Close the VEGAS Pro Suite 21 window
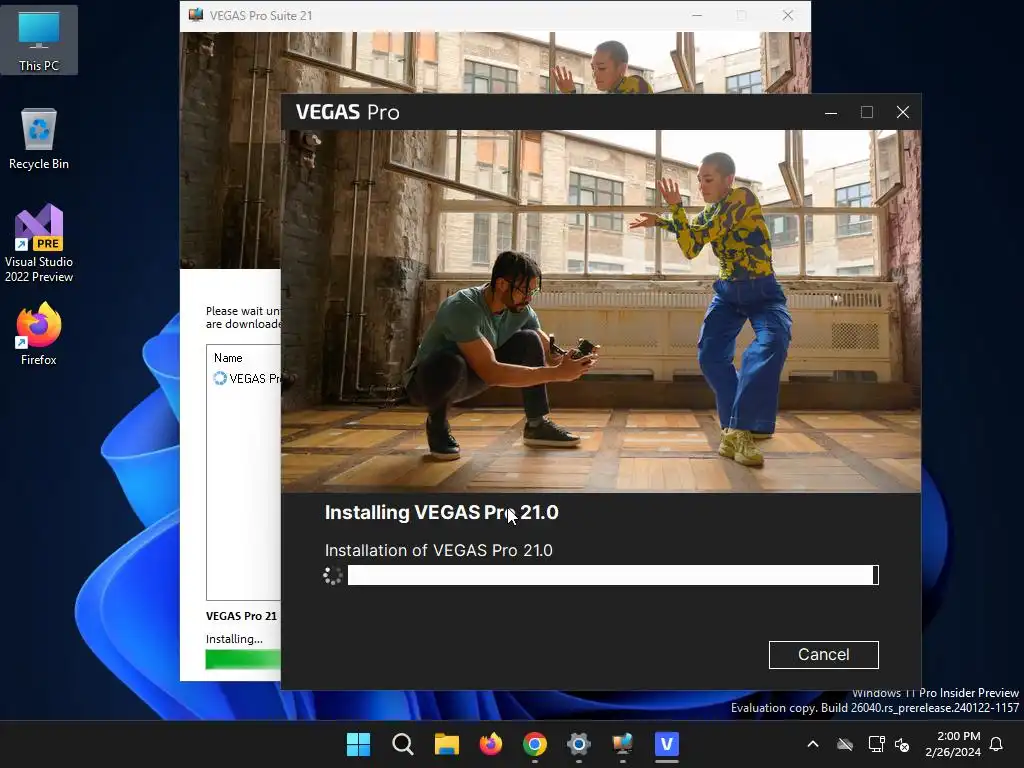The height and width of the screenshot is (768, 1024). 788,16
